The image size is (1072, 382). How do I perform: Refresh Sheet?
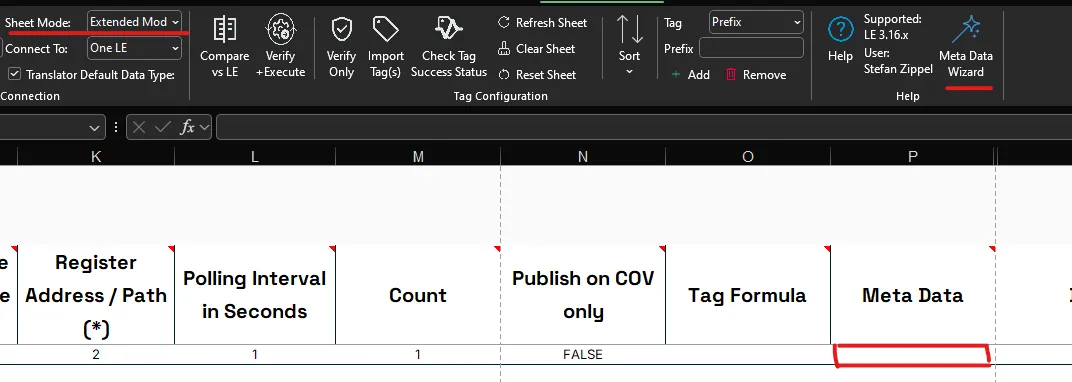coord(542,23)
